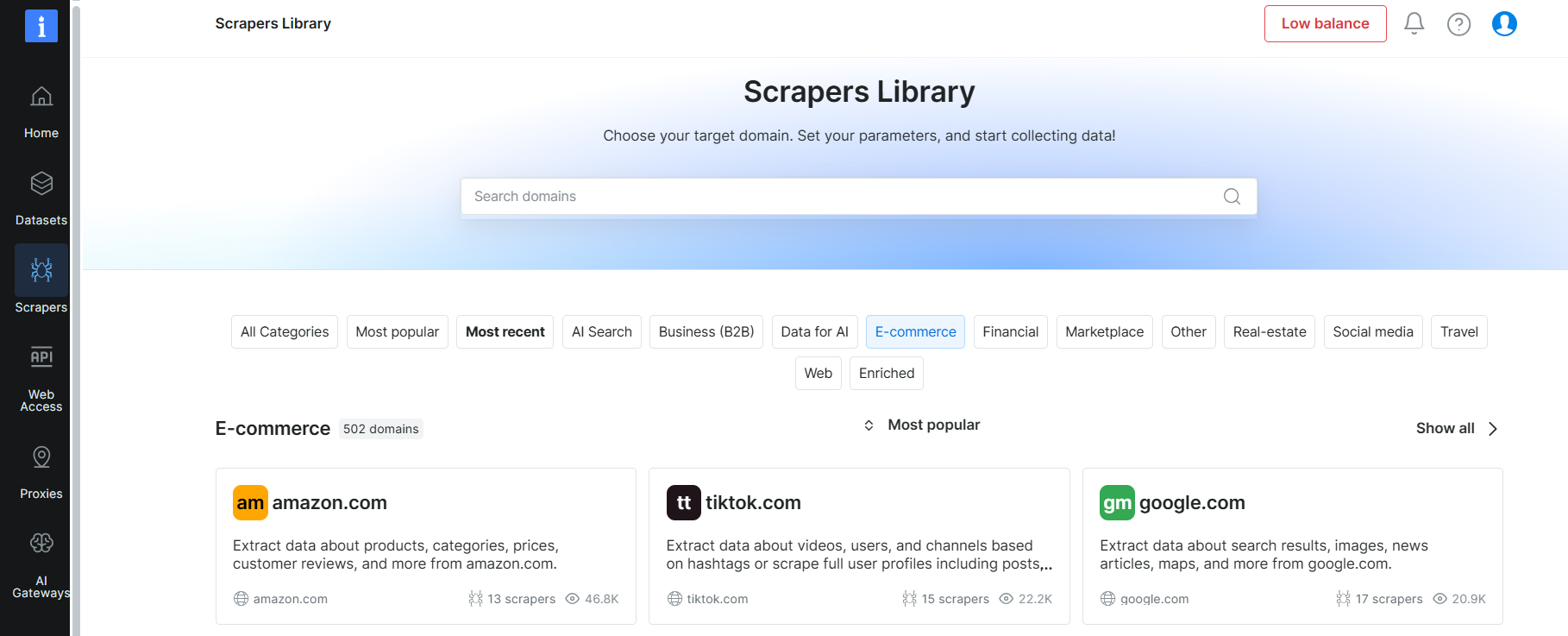Select Most recent filter
Image resolution: width=1568 pixels, height=636 pixels.
505,332
